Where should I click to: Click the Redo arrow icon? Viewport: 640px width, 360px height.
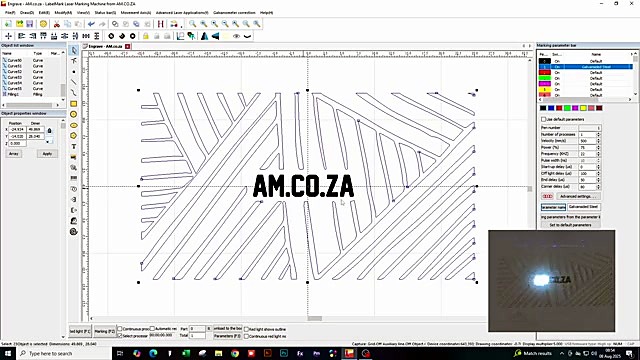102,24
